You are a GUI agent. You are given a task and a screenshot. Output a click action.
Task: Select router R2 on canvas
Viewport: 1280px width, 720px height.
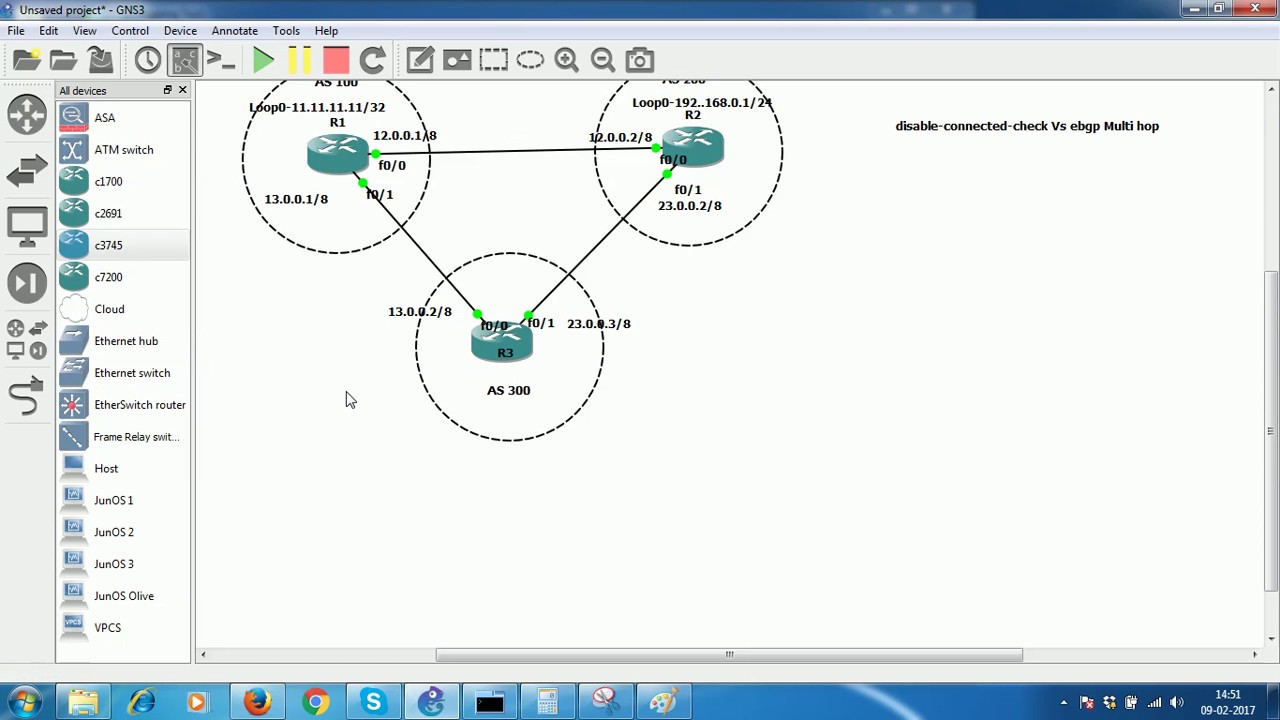(692, 147)
